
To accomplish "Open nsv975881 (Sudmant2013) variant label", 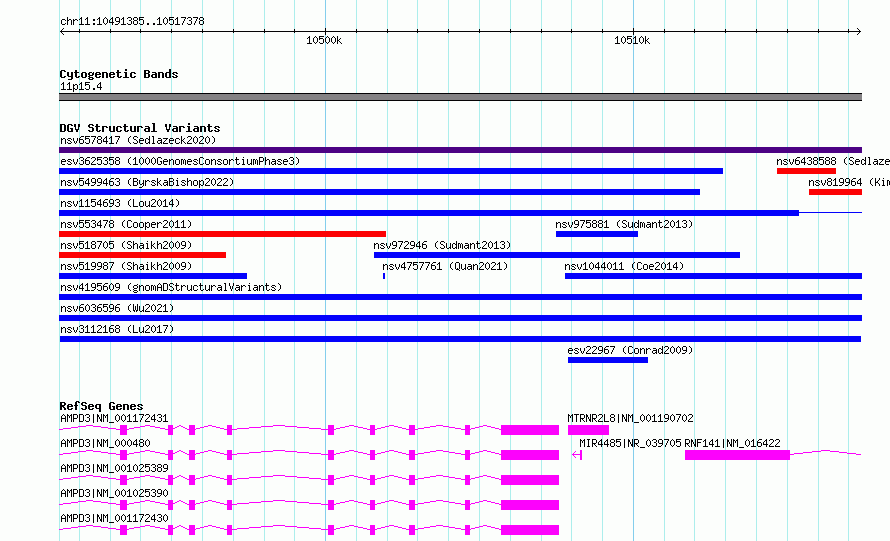I will pyautogui.click(x=624, y=224).
